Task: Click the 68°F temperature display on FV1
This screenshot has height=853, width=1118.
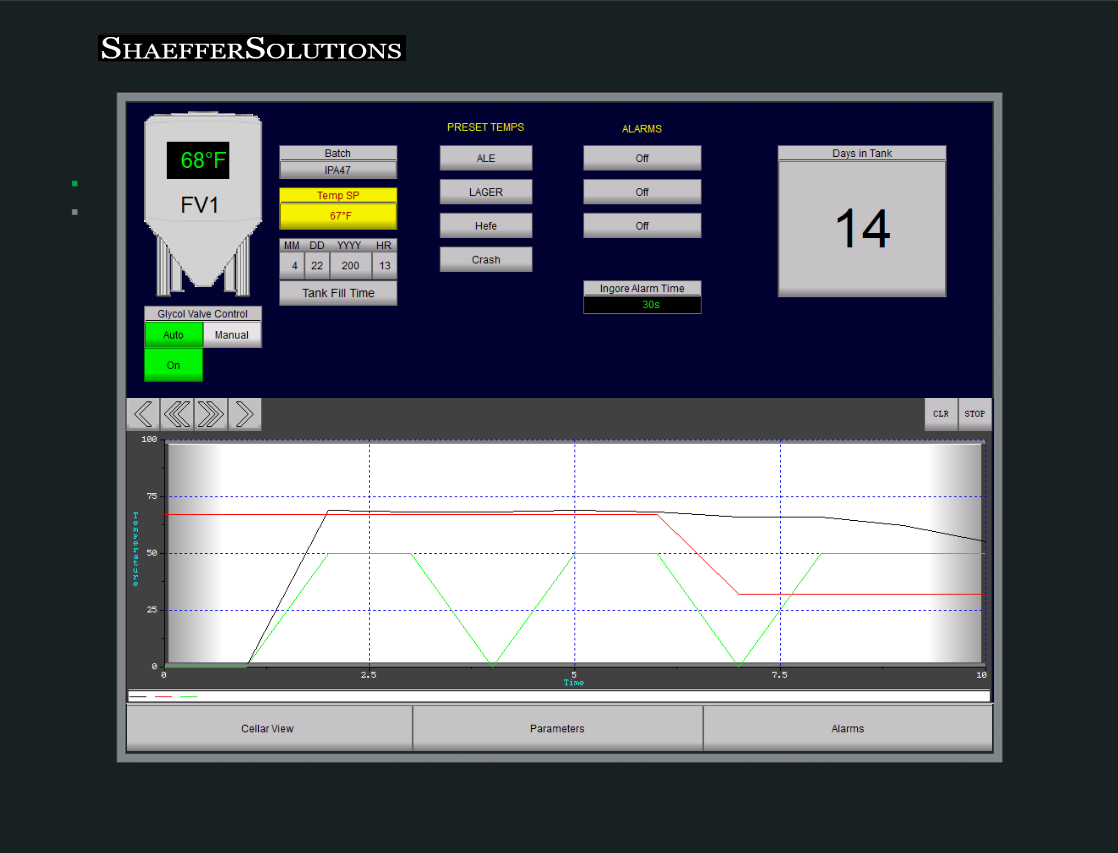Action: pos(200,161)
